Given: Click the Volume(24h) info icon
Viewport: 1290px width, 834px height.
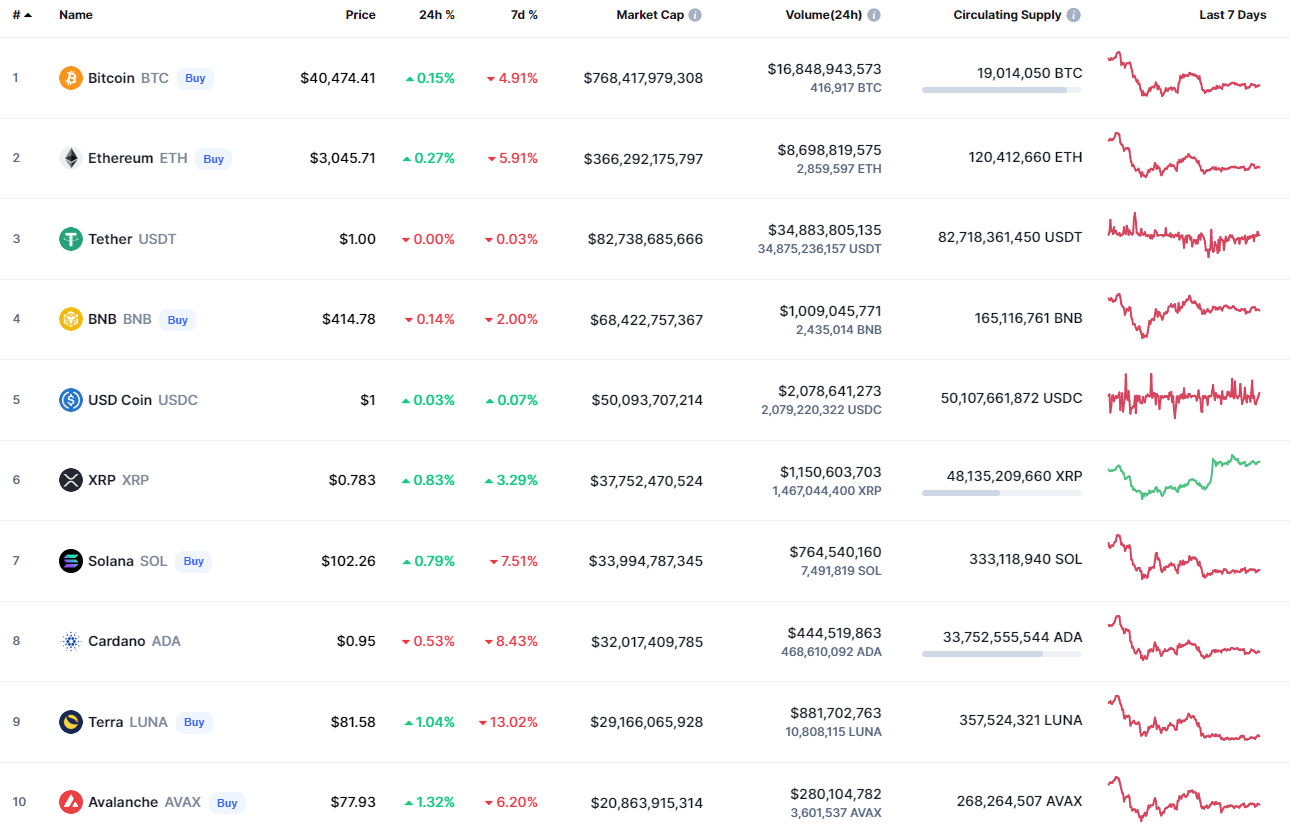Looking at the screenshot, I should (x=874, y=15).
